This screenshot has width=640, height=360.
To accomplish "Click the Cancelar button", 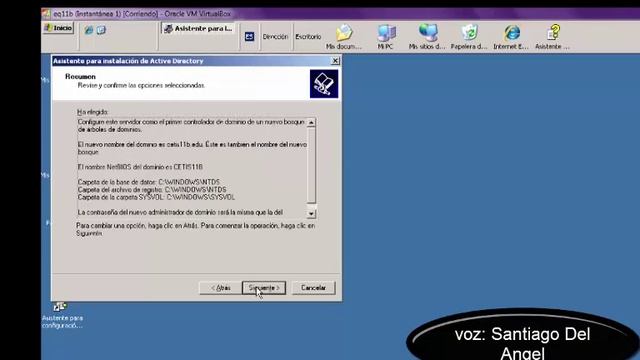I will (x=313, y=288).
